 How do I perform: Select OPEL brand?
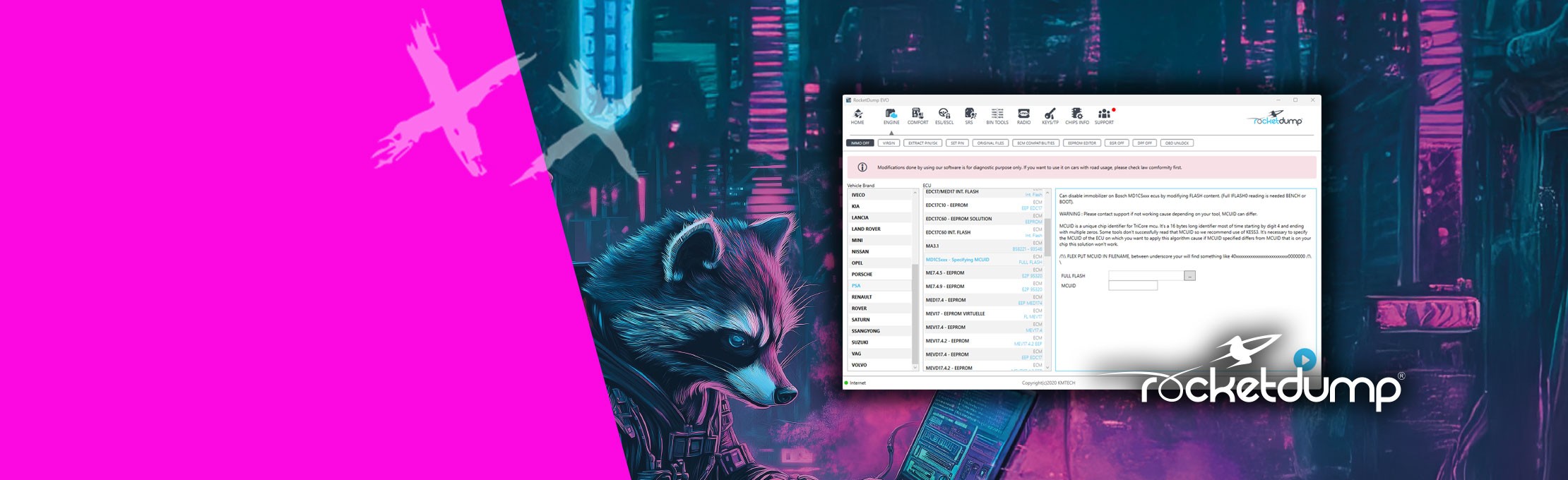[x=880, y=263]
